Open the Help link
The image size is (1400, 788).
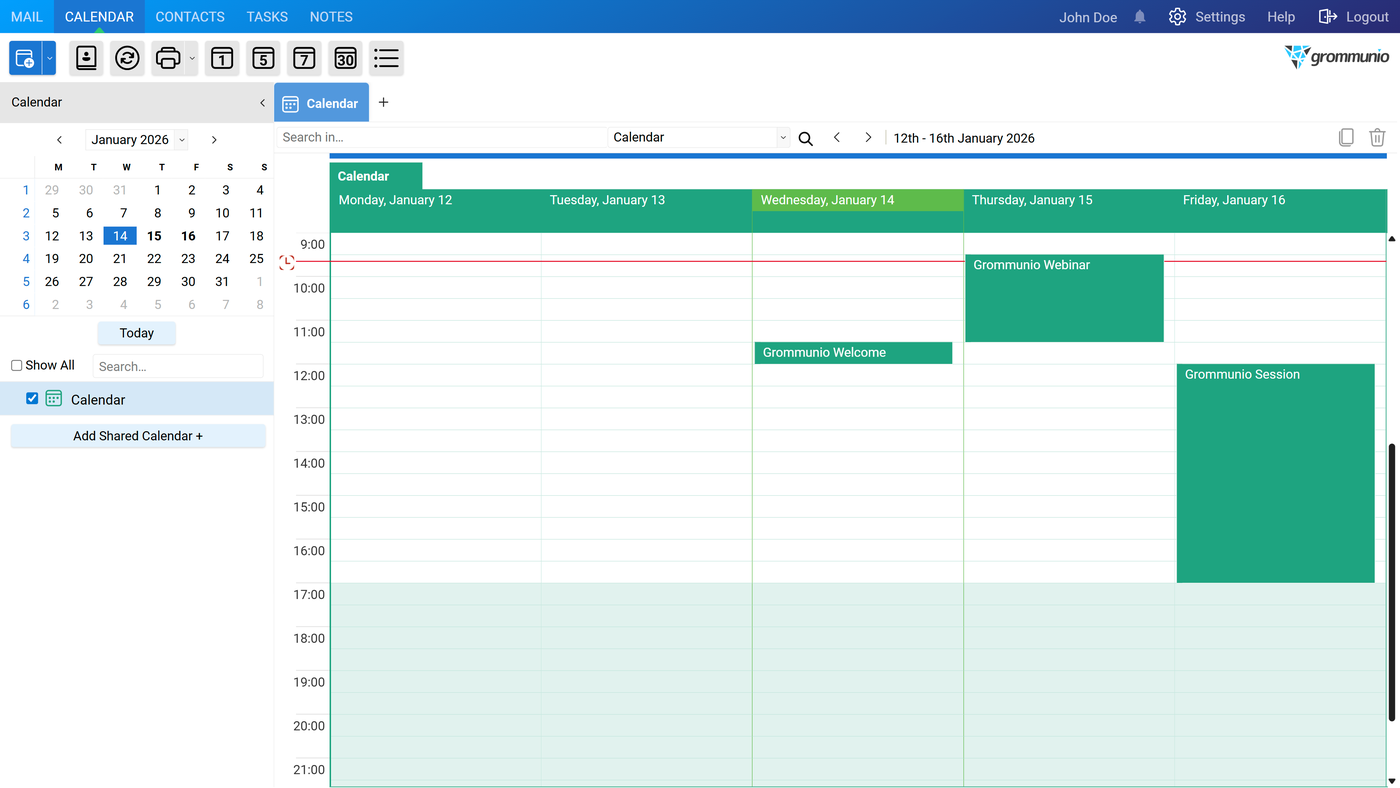1281,17
